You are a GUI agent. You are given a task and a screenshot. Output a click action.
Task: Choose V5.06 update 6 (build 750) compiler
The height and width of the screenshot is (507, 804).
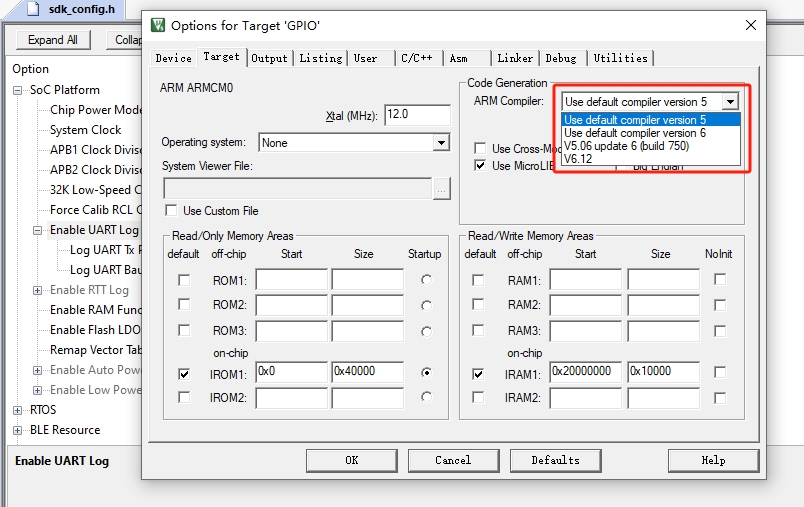tap(626, 146)
